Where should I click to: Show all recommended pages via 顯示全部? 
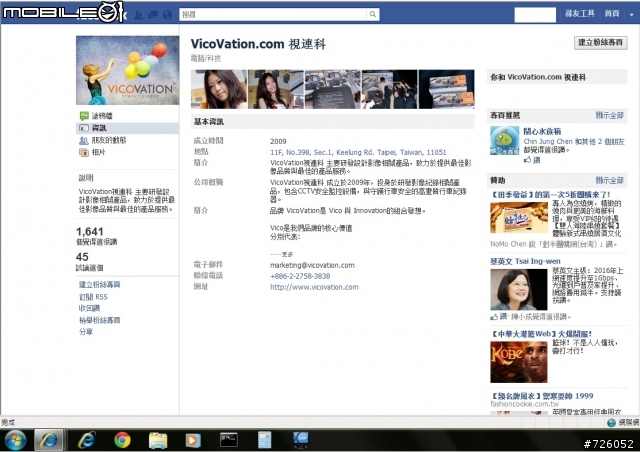pos(609,115)
